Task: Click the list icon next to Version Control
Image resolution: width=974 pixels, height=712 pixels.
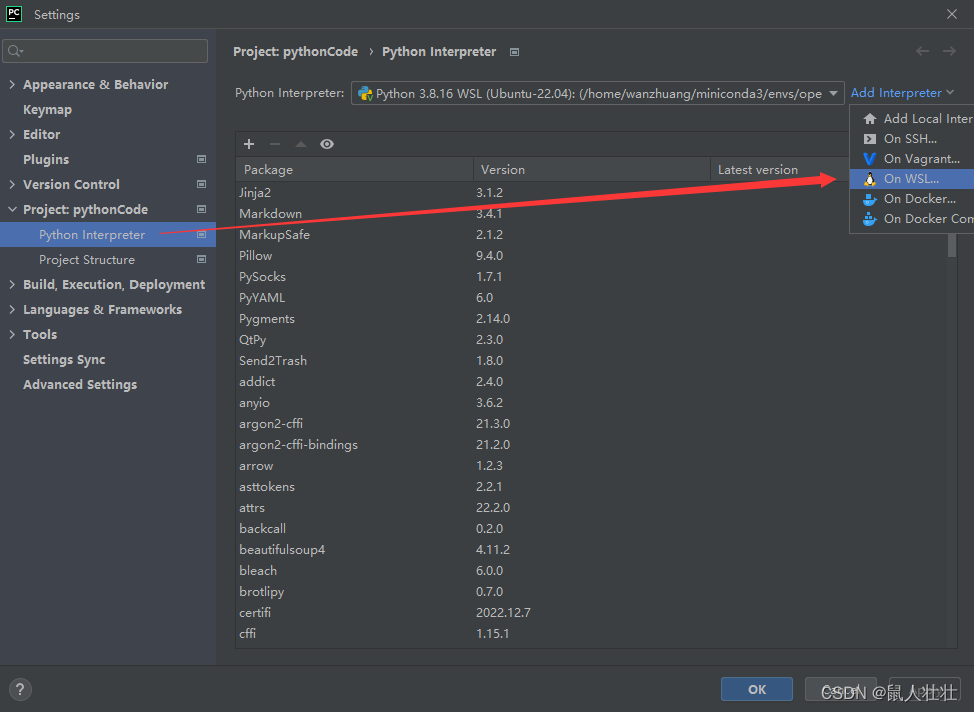Action: (201, 184)
